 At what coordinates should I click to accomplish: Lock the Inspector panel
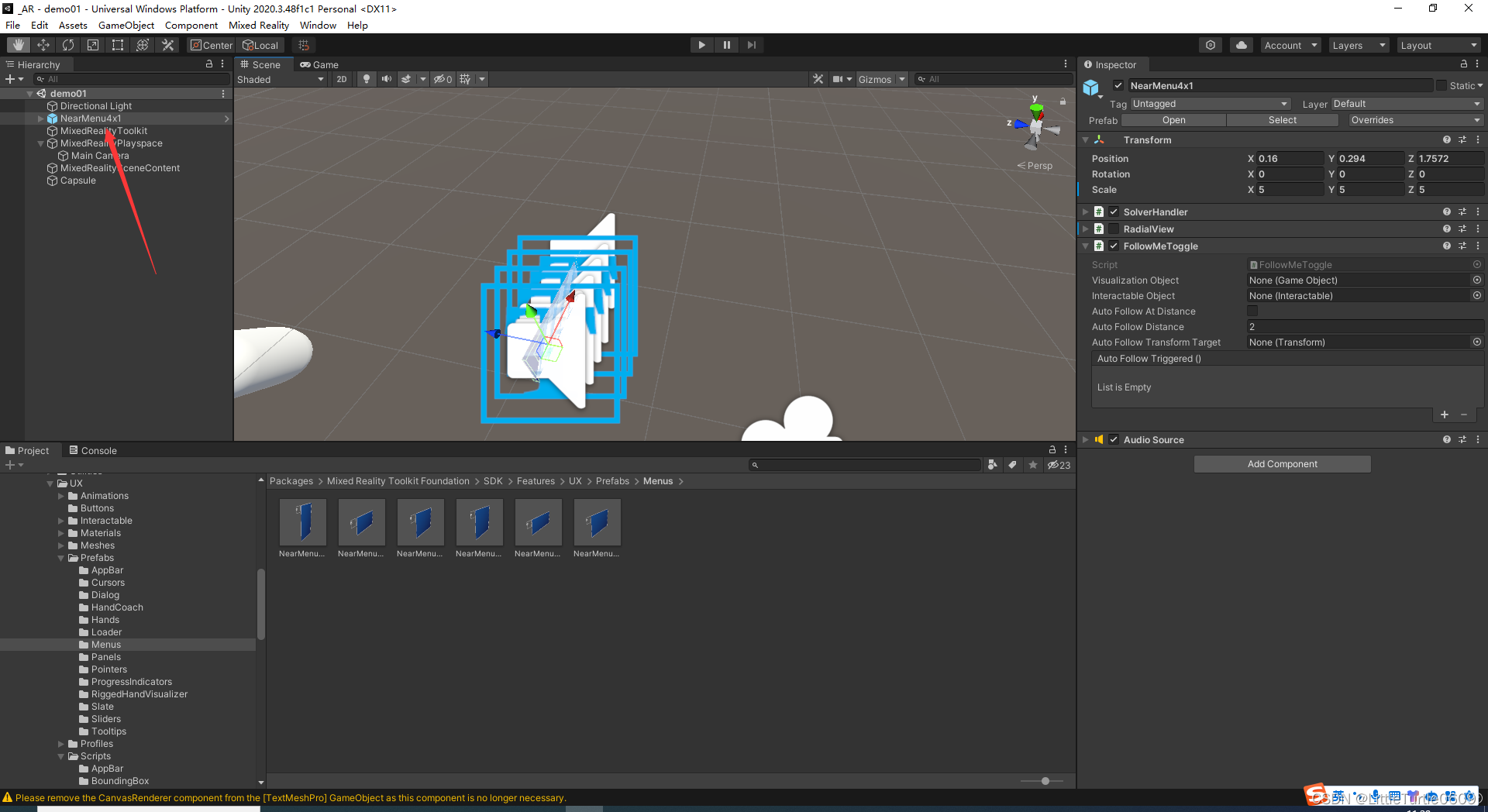tap(1463, 64)
